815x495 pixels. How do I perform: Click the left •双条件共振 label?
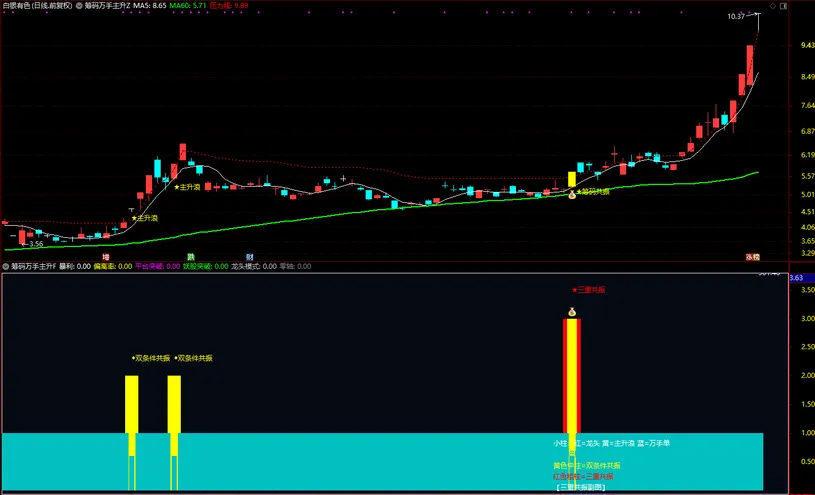coord(151,358)
